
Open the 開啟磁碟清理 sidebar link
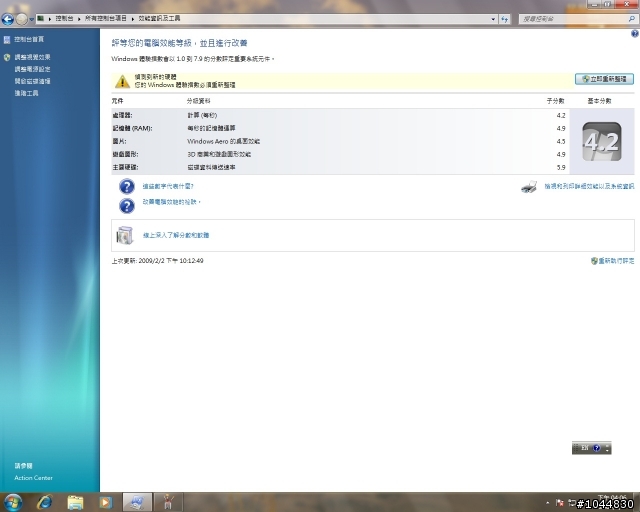tap(32, 81)
